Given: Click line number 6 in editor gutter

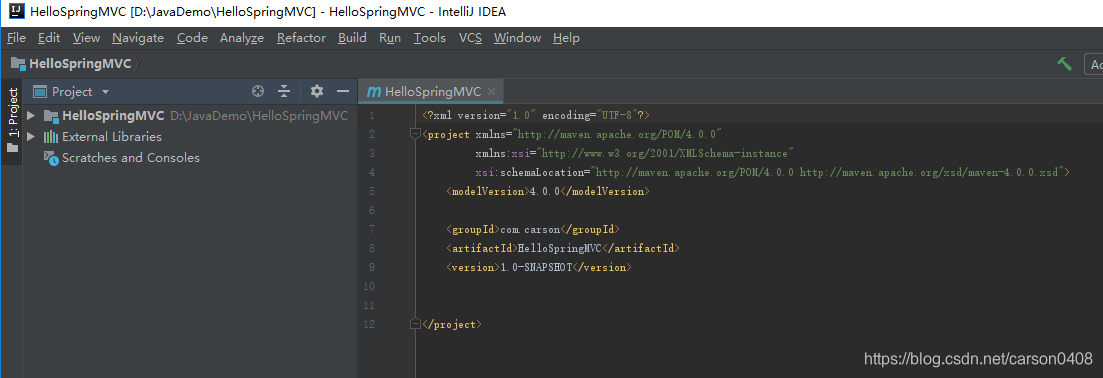Looking at the screenshot, I should [371, 210].
